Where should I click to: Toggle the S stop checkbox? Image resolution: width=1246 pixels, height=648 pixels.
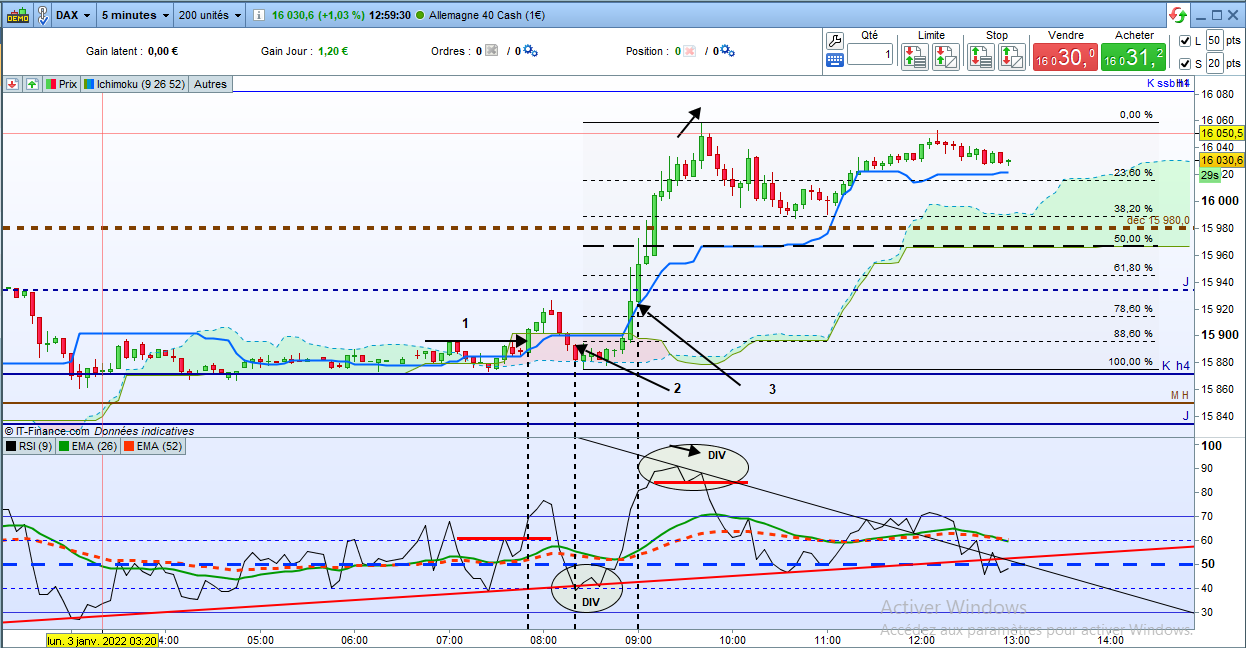(x=1185, y=64)
